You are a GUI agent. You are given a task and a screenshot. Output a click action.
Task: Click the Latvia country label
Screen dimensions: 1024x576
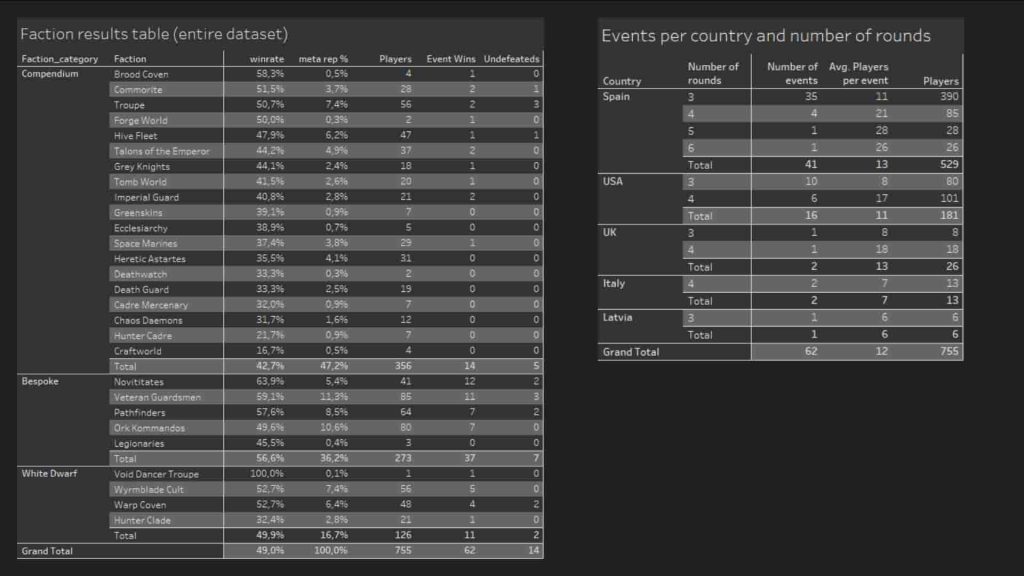click(617, 317)
